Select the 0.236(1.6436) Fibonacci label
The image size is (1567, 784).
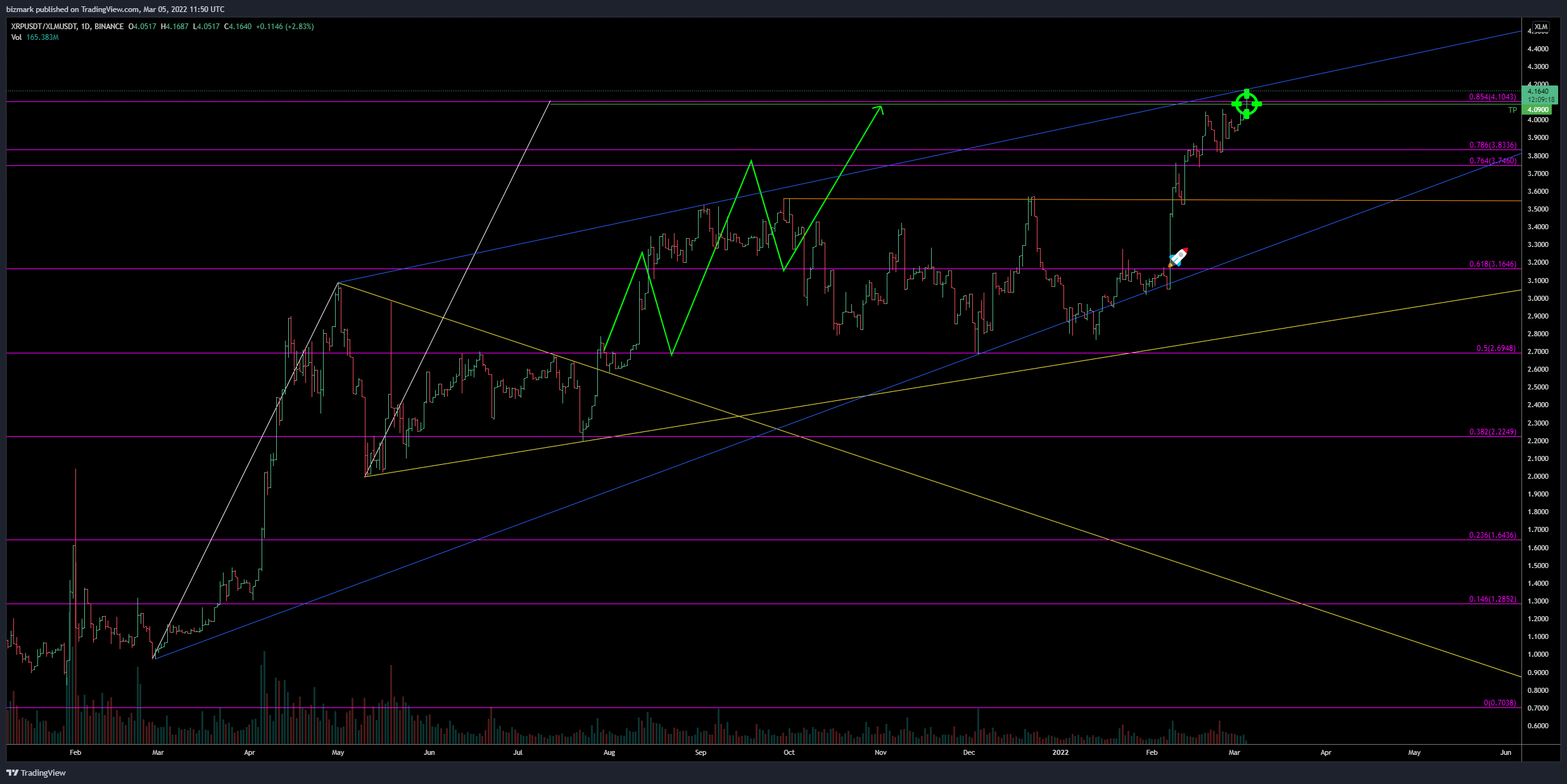click(1493, 535)
